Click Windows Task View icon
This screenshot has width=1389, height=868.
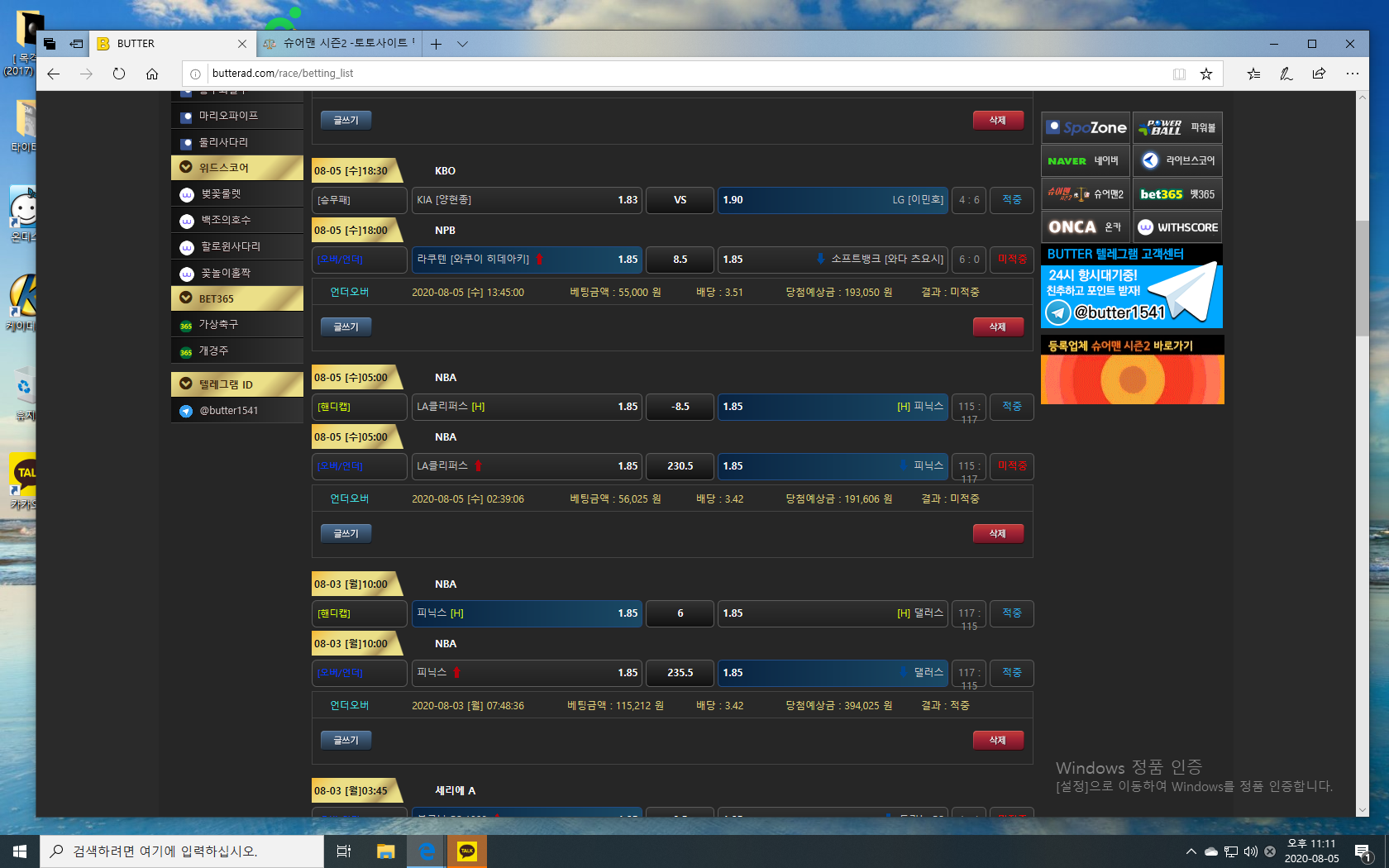344,851
